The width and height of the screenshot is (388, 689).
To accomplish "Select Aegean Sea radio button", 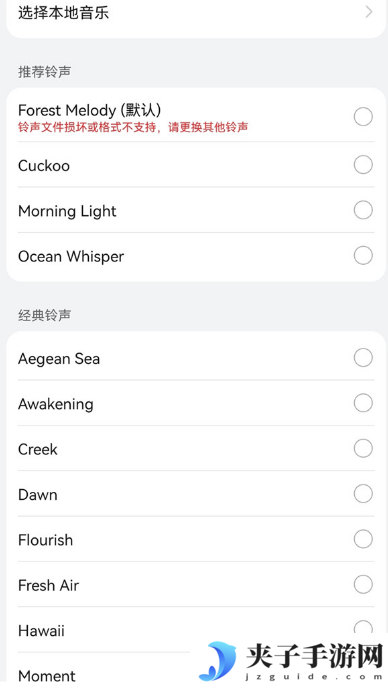I will [363, 358].
